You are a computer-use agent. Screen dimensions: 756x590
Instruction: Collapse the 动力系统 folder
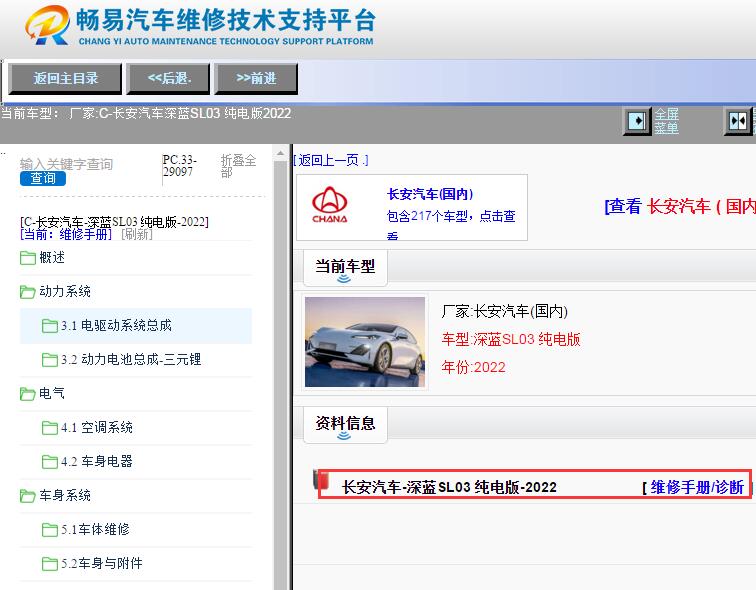tap(65, 291)
